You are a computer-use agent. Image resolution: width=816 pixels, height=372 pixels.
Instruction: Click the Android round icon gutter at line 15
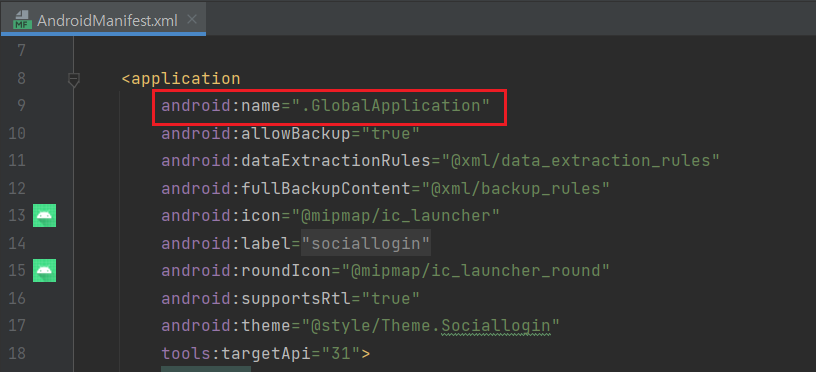point(45,271)
